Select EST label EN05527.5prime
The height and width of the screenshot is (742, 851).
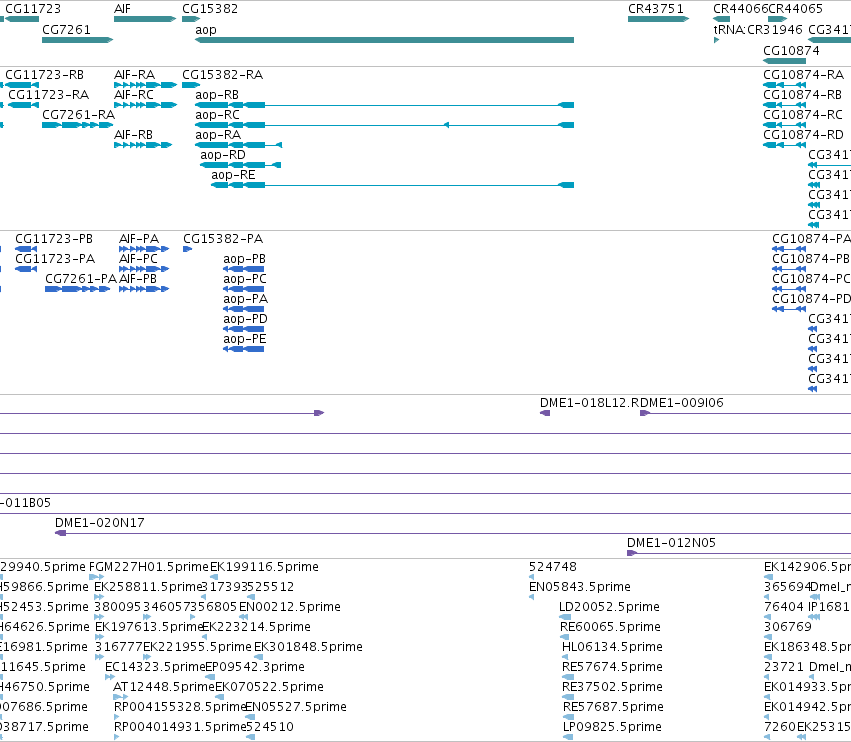pyautogui.click(x=296, y=707)
